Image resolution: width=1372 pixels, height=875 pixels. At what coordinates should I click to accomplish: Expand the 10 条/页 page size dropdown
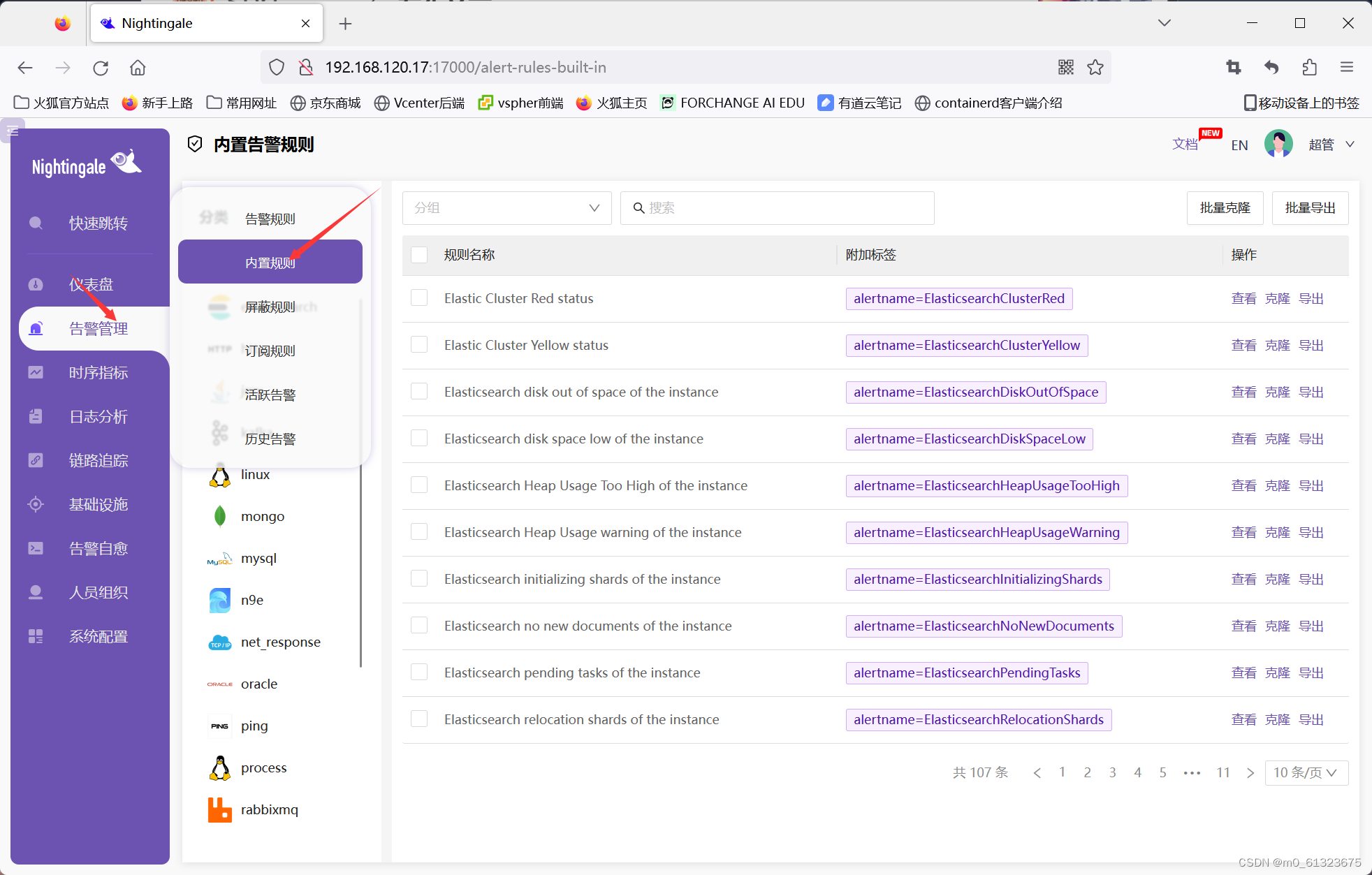click(1305, 772)
